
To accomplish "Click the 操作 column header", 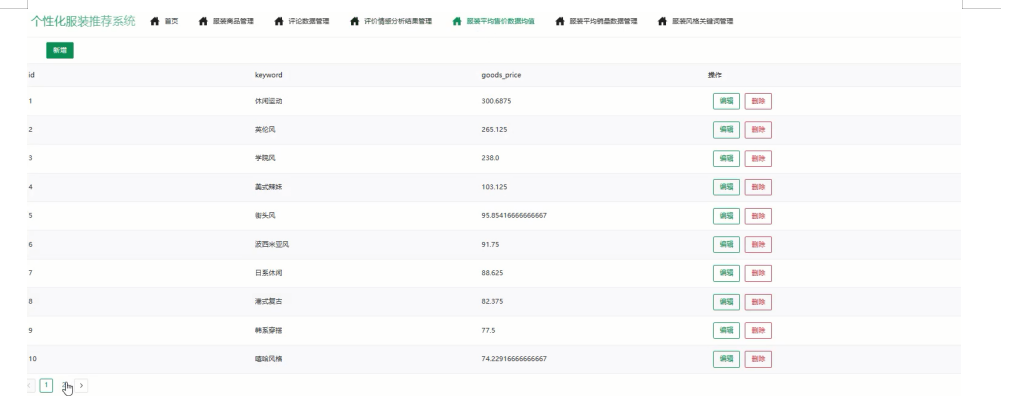I will [x=715, y=75].
